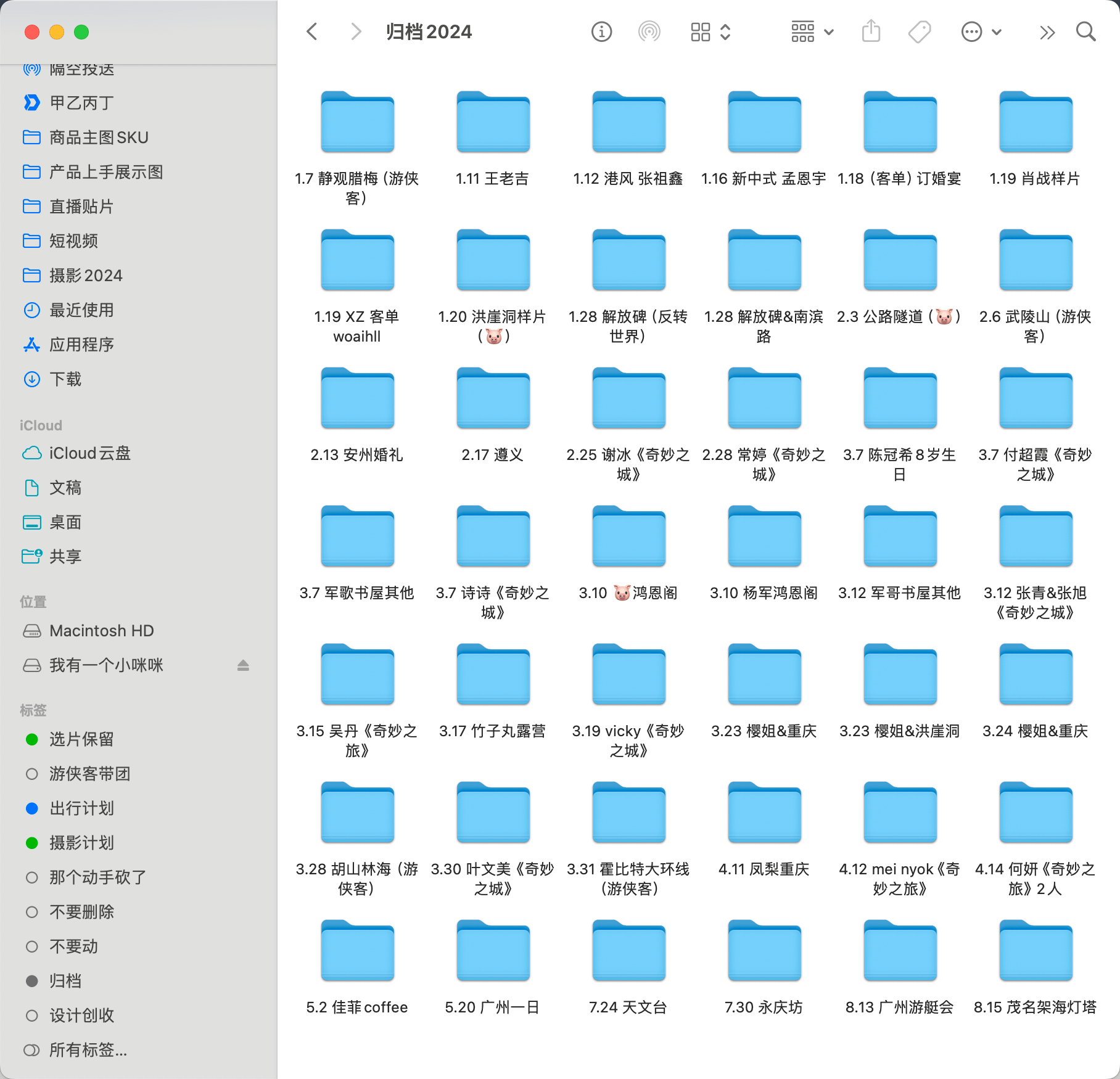Click the Back navigation arrow
The image size is (1120, 1079).
click(311, 31)
